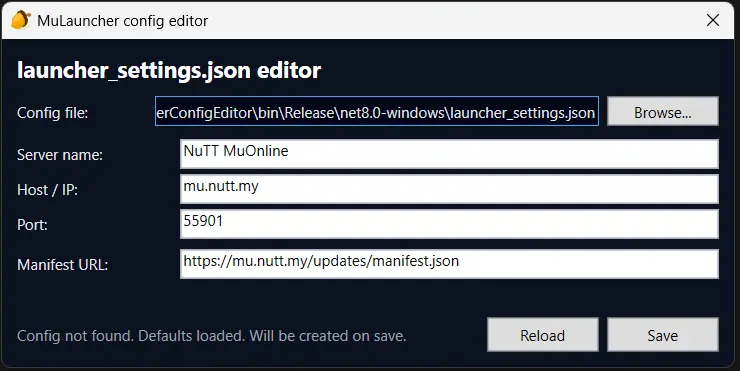Click the 'Port:' label

point(32,225)
